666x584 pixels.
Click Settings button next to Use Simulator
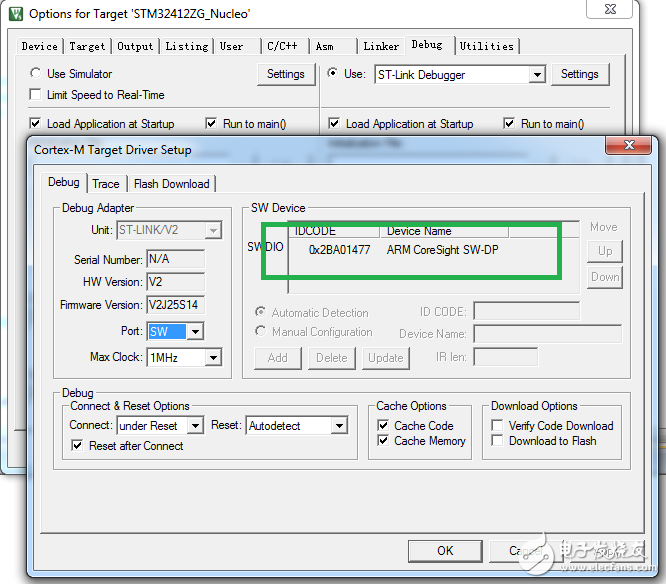pos(286,74)
